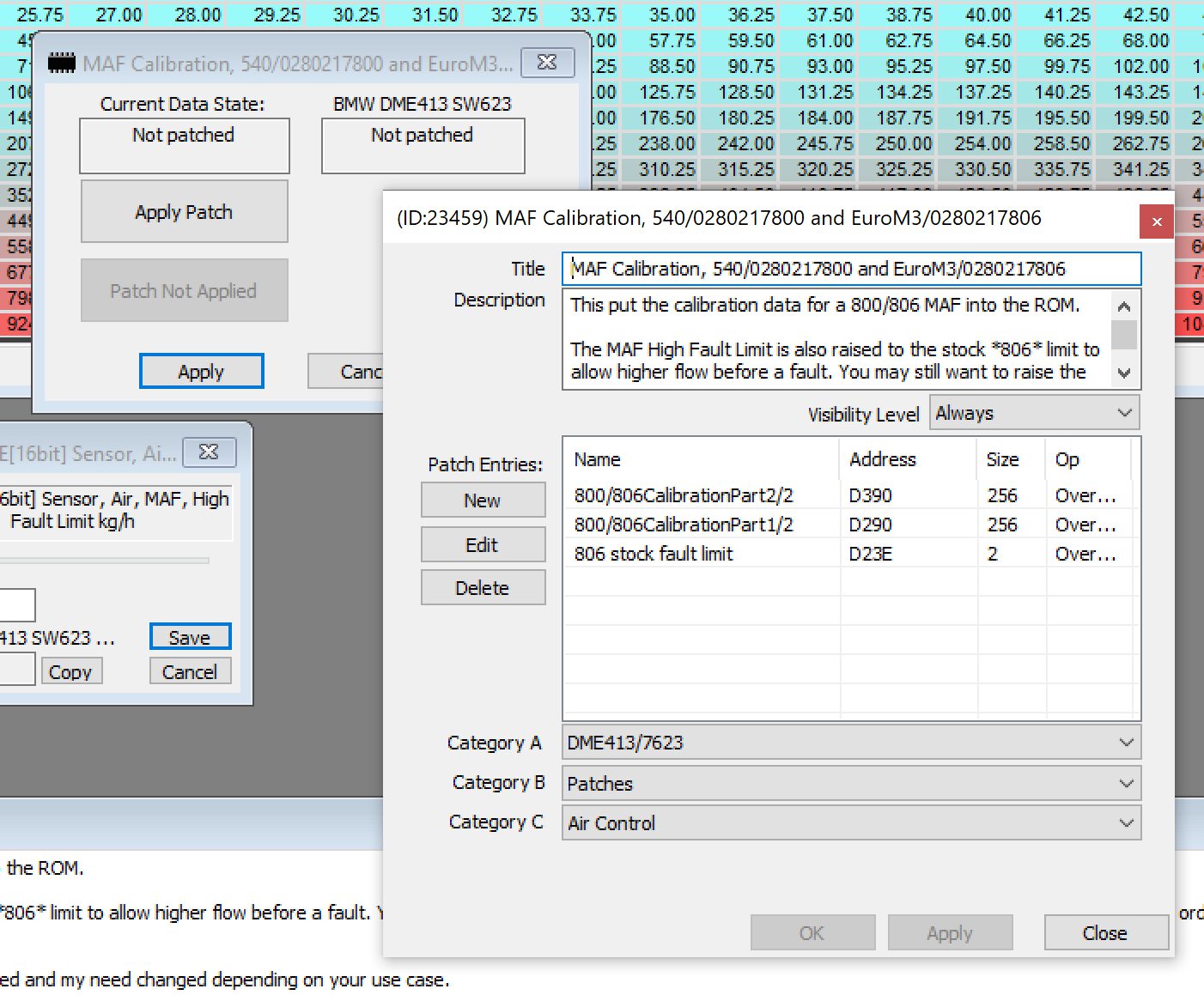Click the Description scroll-up arrow
1204x995 pixels.
[1125, 306]
